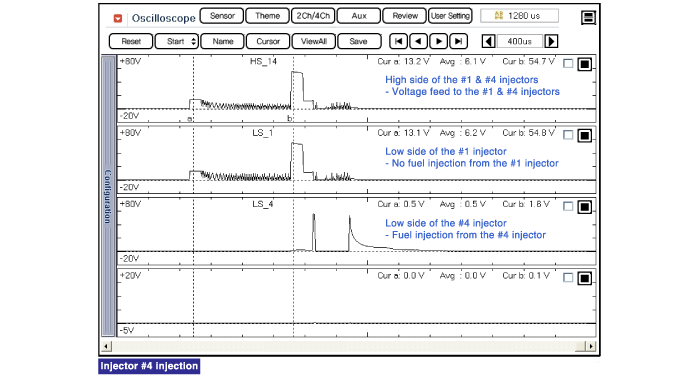The width and height of the screenshot is (700, 376).
Task: Tick the LS_4 channel checkbox
Action: pyautogui.click(x=568, y=206)
